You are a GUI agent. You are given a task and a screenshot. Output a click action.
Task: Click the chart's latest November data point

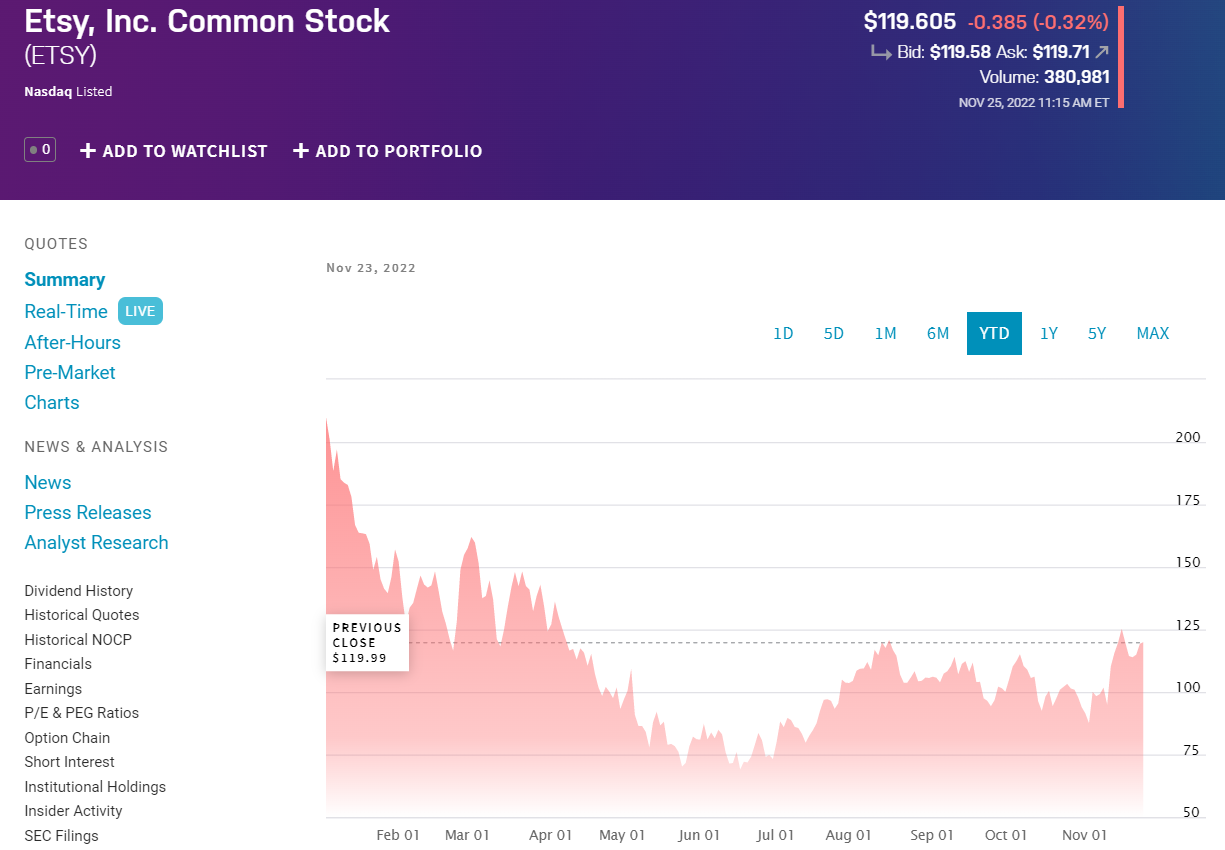[x=1142, y=643]
